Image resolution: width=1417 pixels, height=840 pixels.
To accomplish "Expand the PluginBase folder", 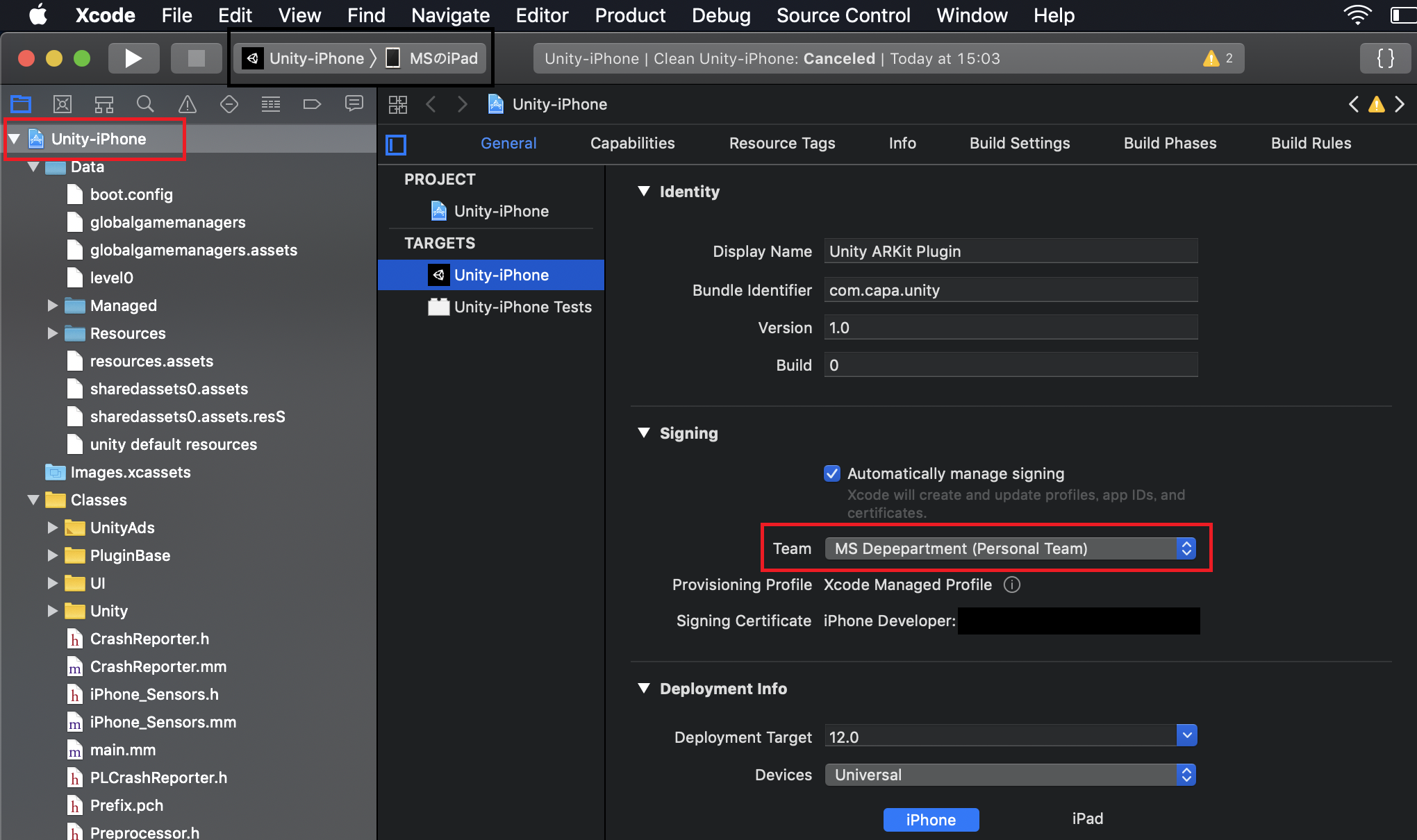I will pos(53,555).
